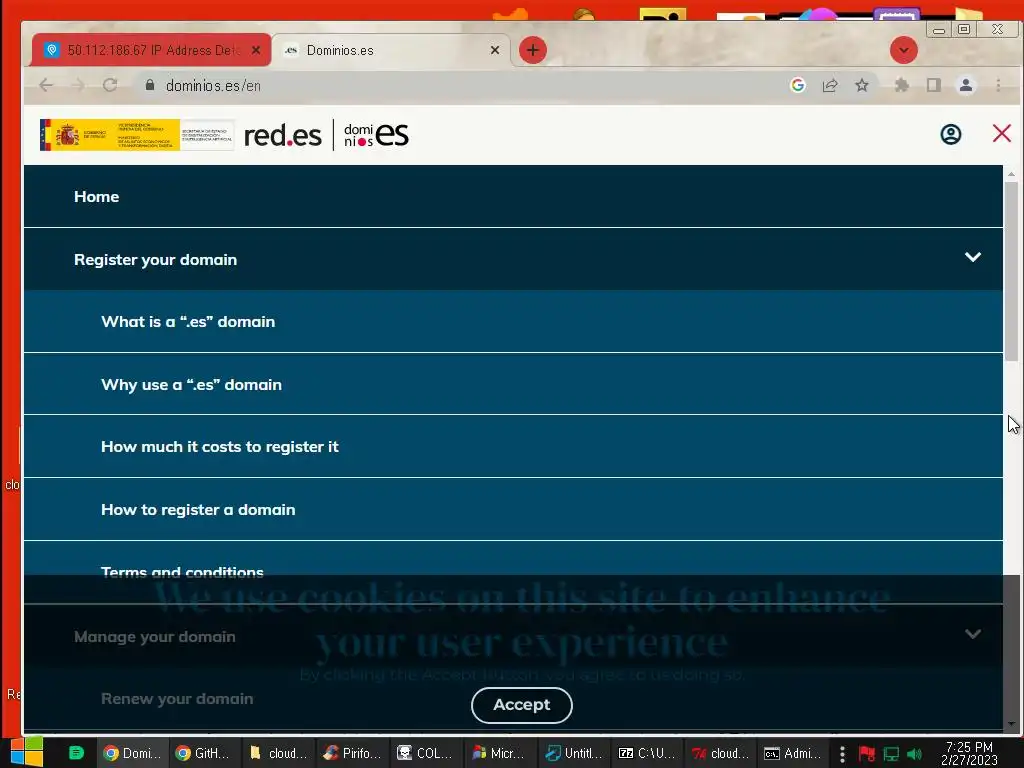Image resolution: width=1024 pixels, height=768 pixels.
Task: Reload the dominios.es page
Action: point(110,85)
